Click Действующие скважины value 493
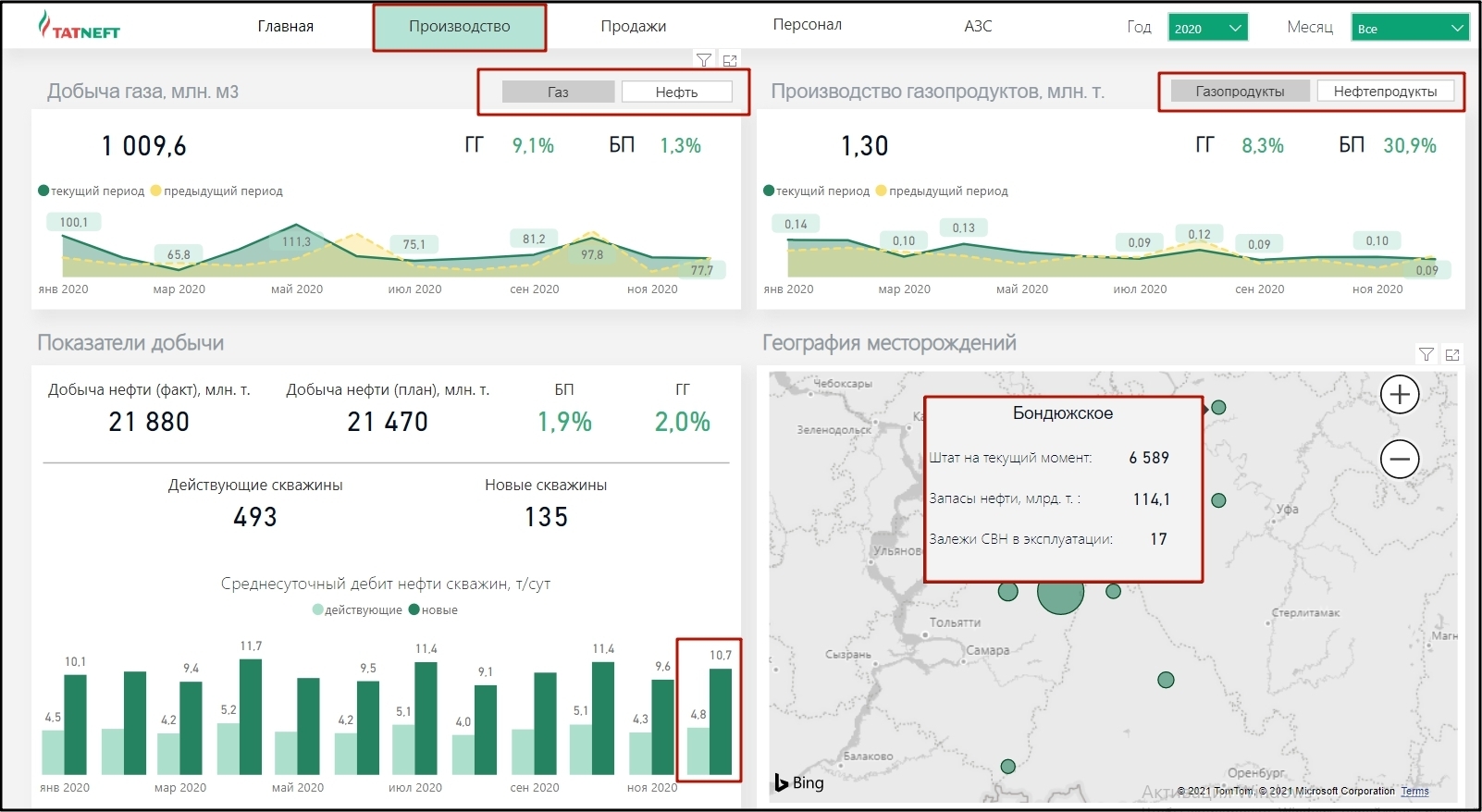 click(x=255, y=517)
